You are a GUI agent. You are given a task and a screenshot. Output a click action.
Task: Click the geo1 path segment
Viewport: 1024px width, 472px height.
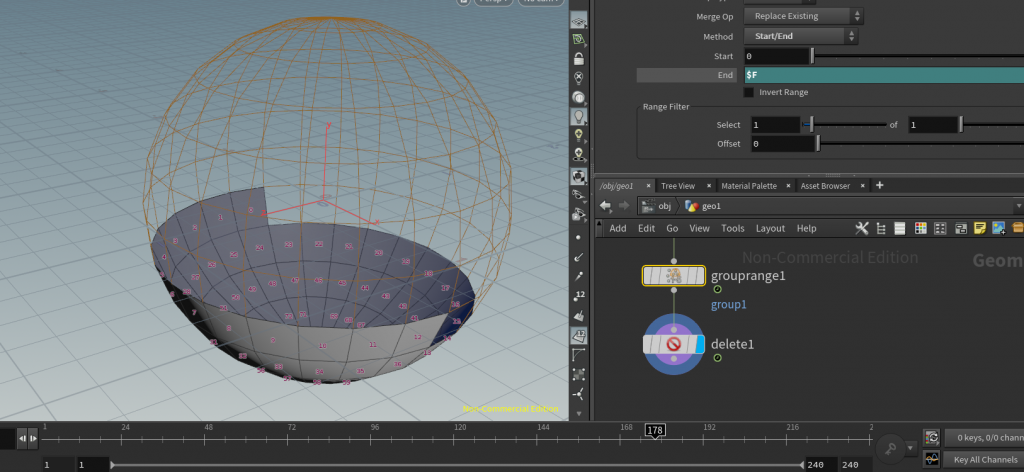(703, 206)
